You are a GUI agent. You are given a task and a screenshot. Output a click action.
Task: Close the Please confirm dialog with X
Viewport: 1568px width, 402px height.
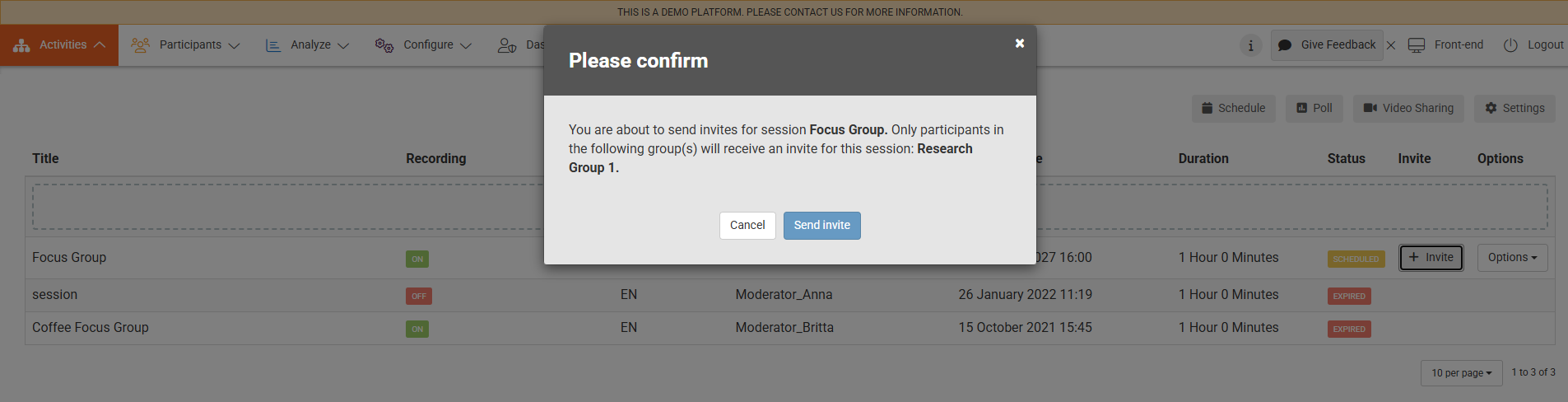pos(1019,44)
